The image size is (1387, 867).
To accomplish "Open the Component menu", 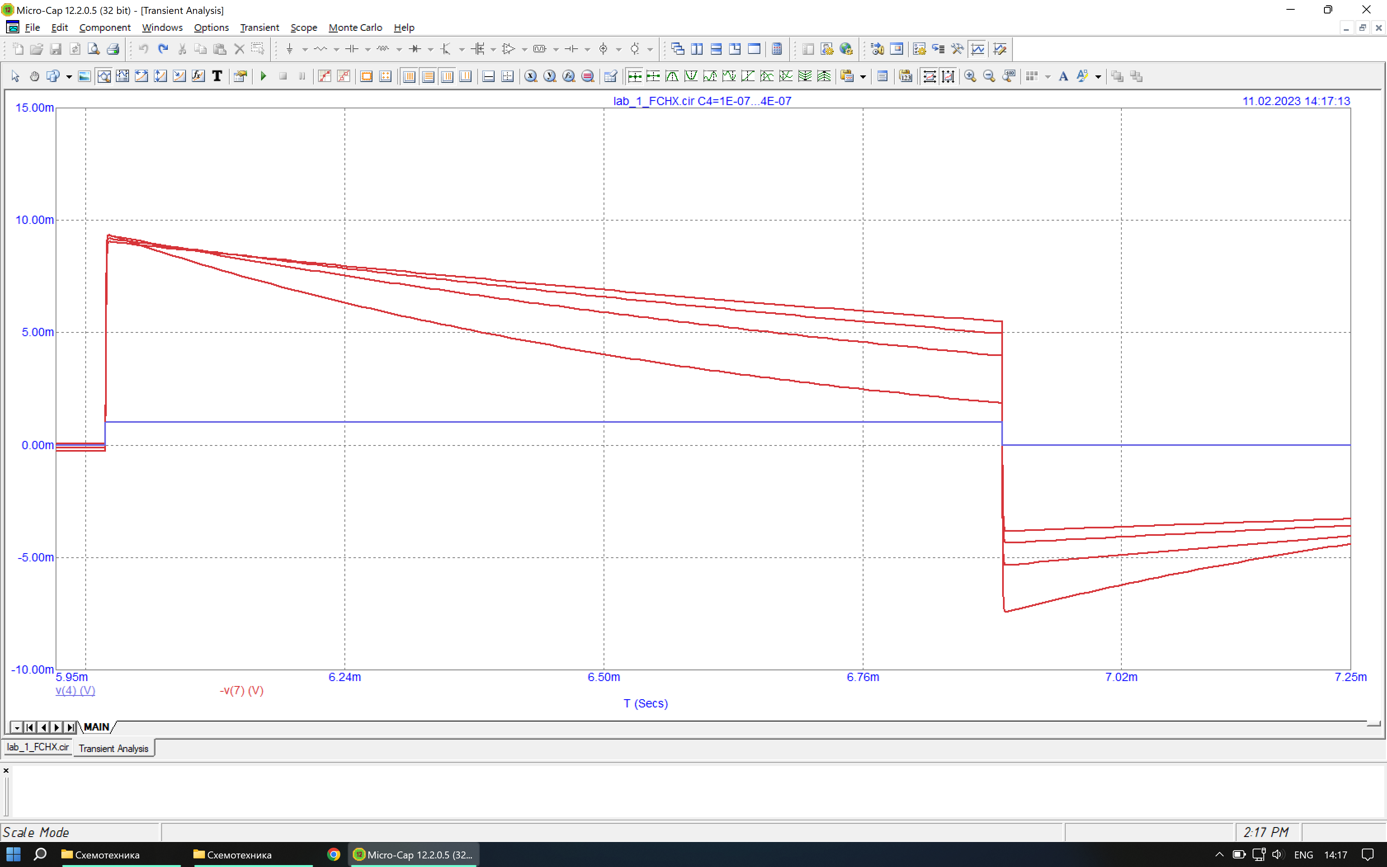I will coord(105,27).
